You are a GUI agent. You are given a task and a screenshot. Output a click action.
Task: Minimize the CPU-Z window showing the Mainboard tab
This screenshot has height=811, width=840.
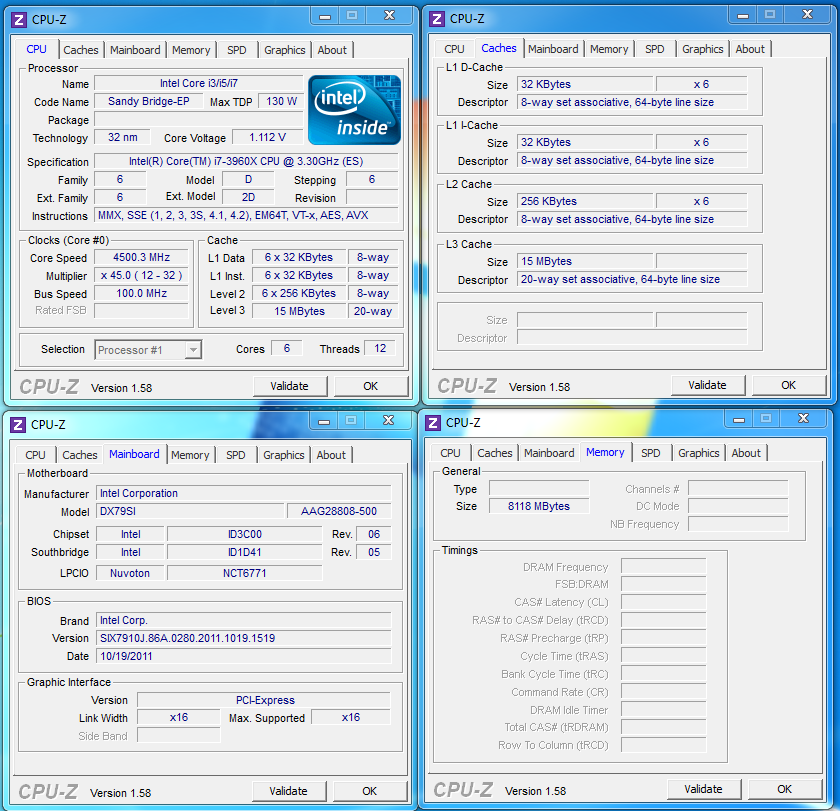(x=324, y=421)
